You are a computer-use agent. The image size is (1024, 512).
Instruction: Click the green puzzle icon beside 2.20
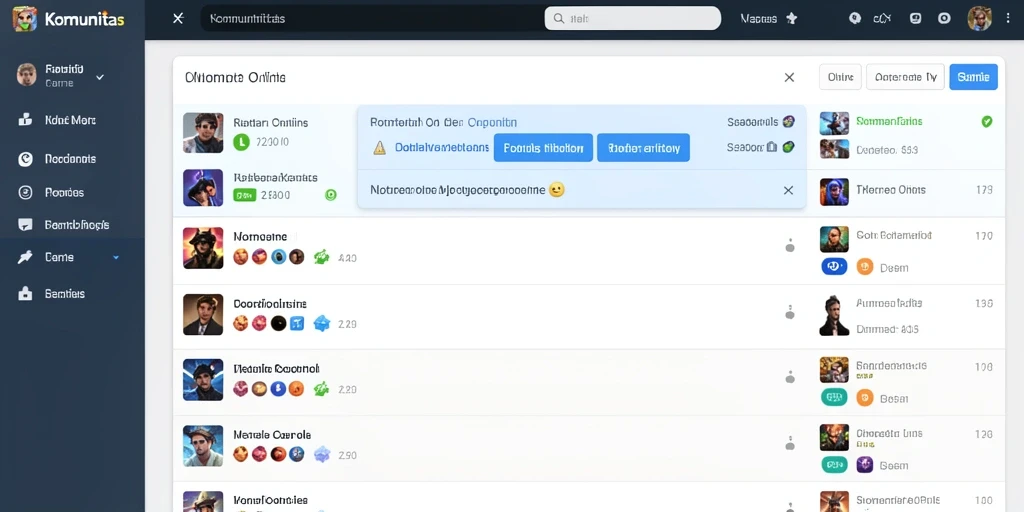coord(321,389)
